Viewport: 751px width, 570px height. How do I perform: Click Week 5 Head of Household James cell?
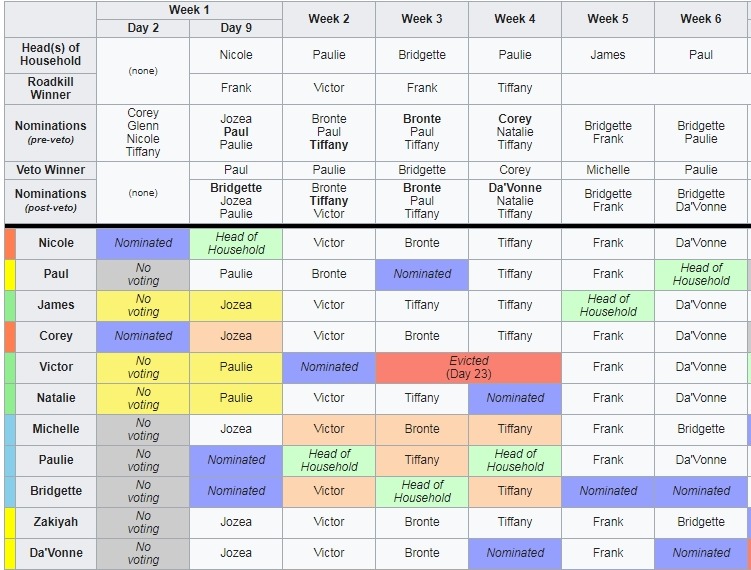click(x=608, y=55)
